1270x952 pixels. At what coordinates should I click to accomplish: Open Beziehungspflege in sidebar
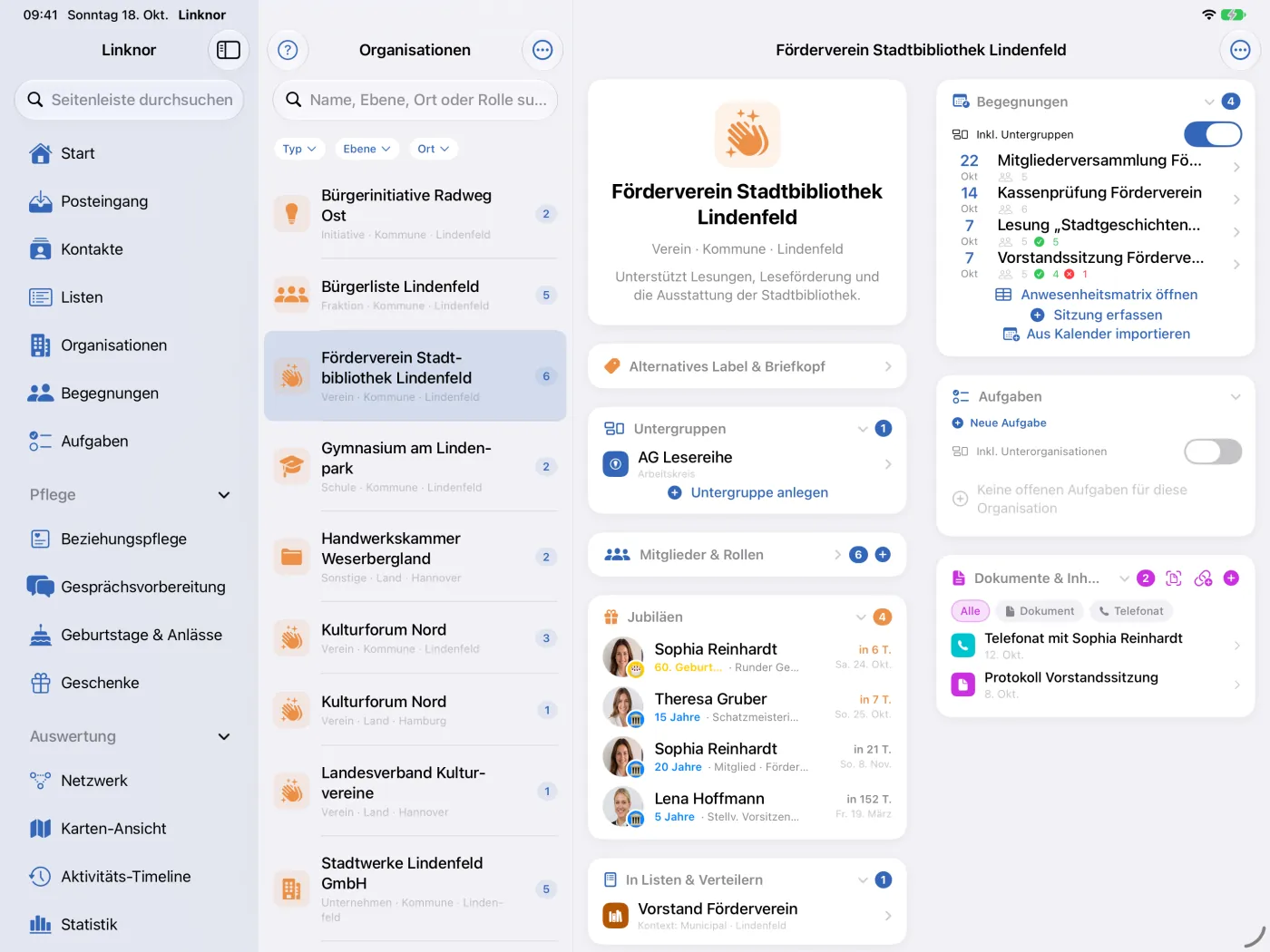tap(129, 539)
